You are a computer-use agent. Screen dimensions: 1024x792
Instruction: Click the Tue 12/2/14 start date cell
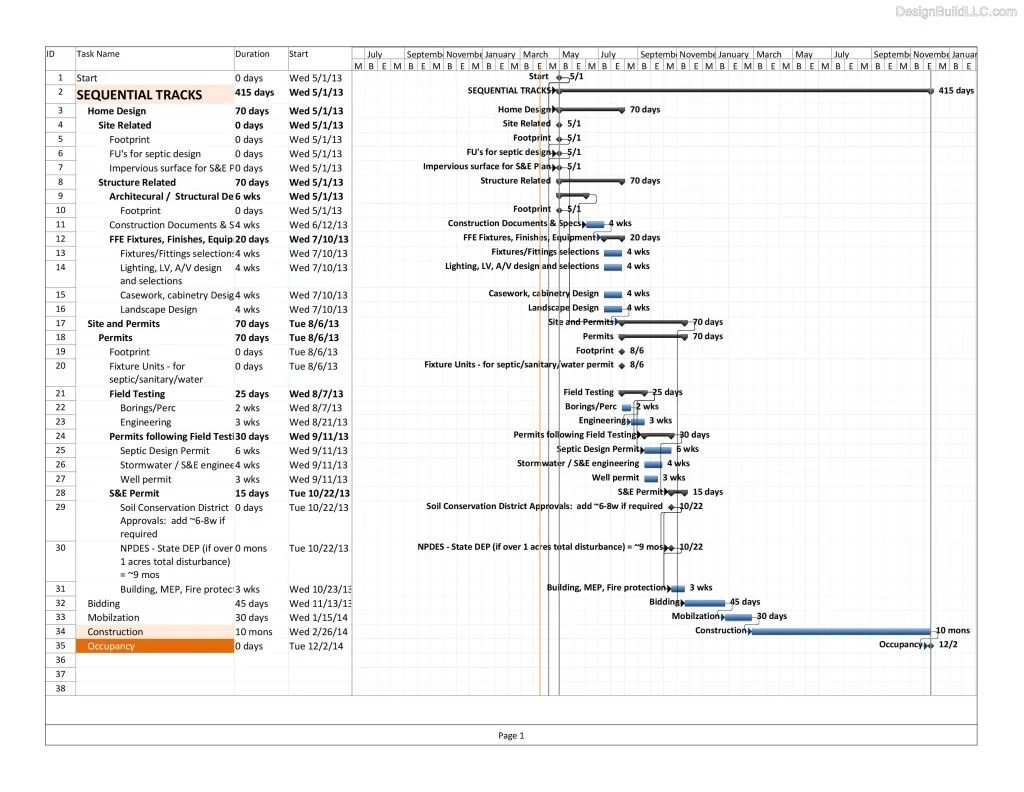(x=315, y=646)
